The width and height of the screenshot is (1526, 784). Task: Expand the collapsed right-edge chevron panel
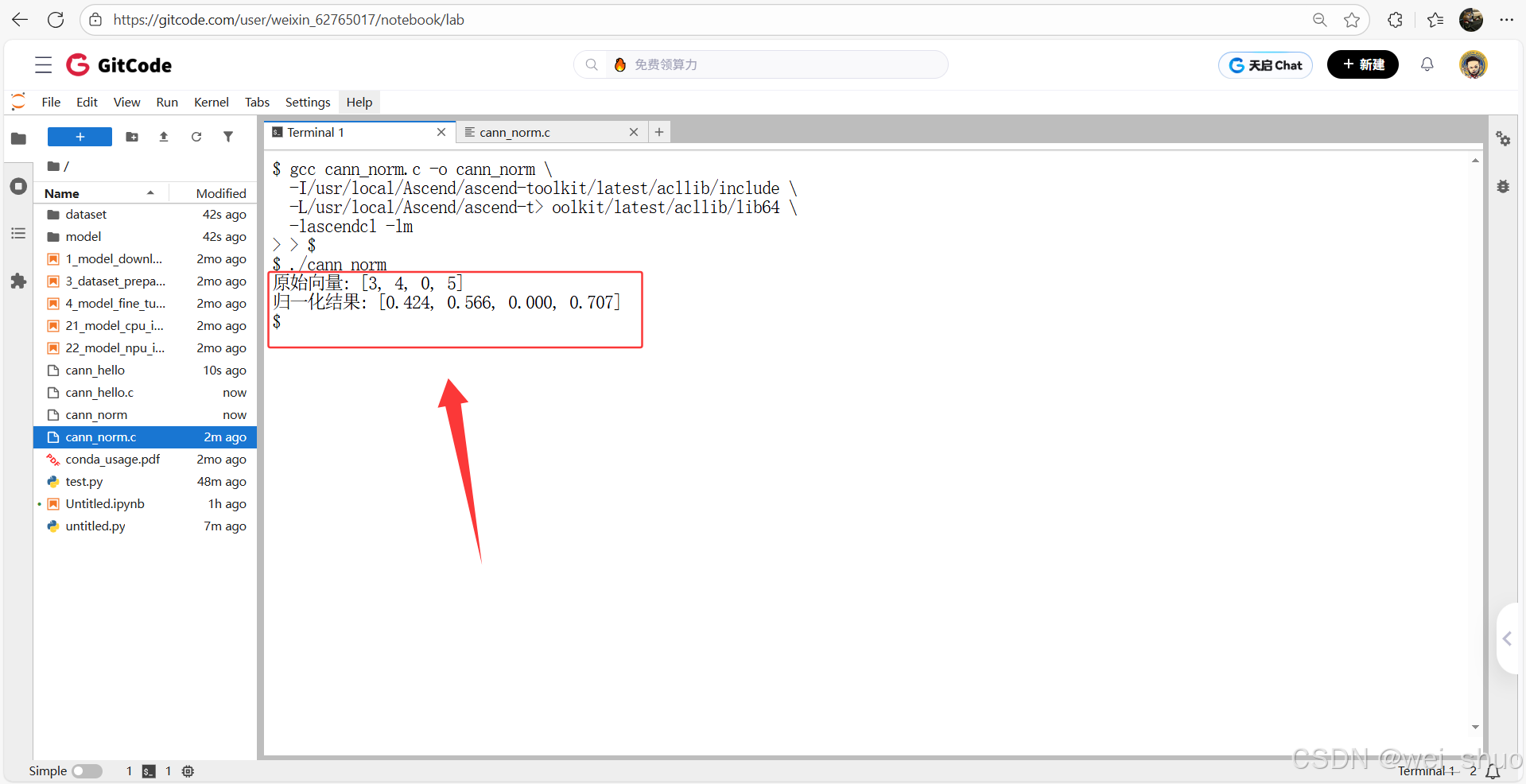(1509, 638)
